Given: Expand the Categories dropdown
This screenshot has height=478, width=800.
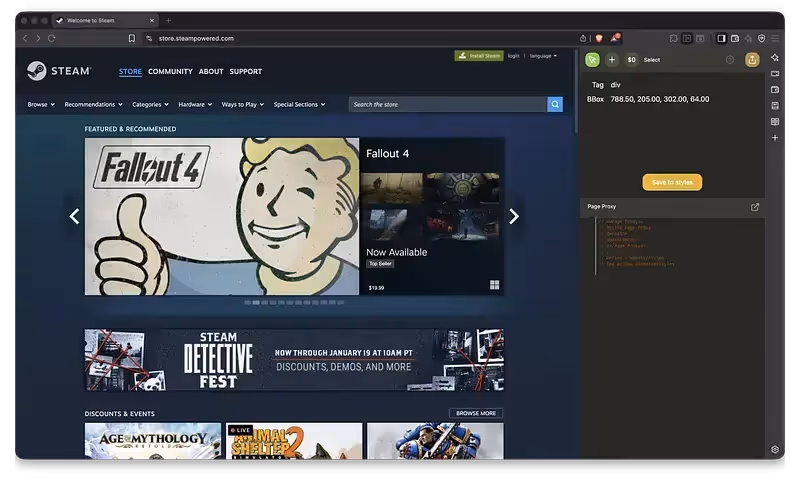Looking at the screenshot, I should pos(150,105).
